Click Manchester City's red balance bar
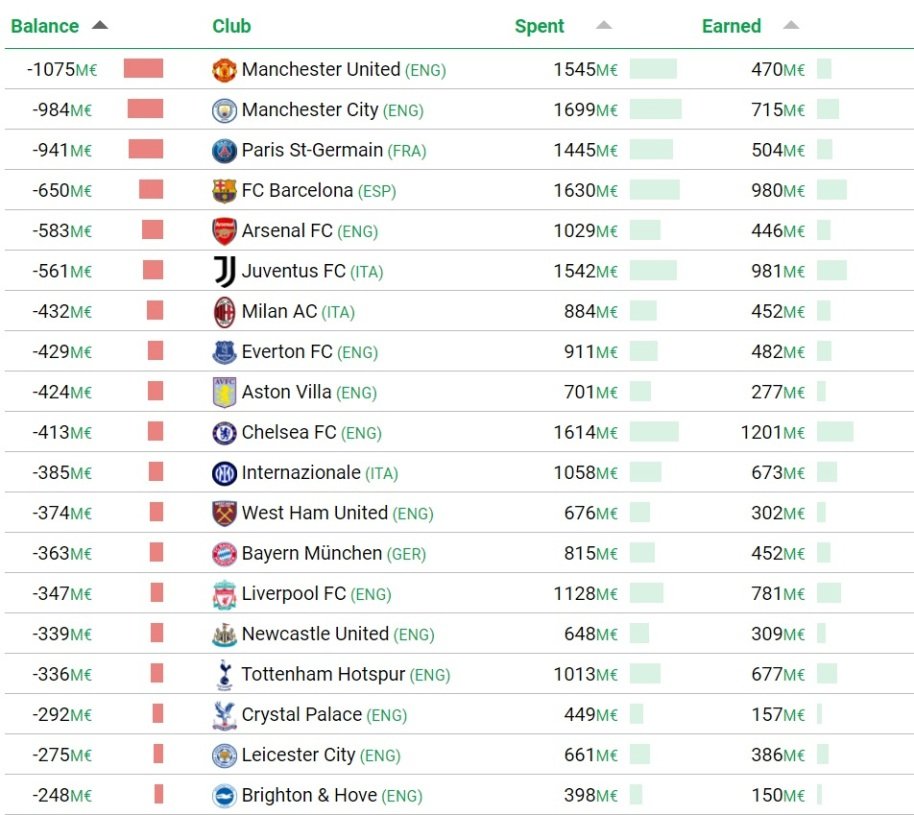This screenshot has width=914, height=815. pyautogui.click(x=145, y=110)
